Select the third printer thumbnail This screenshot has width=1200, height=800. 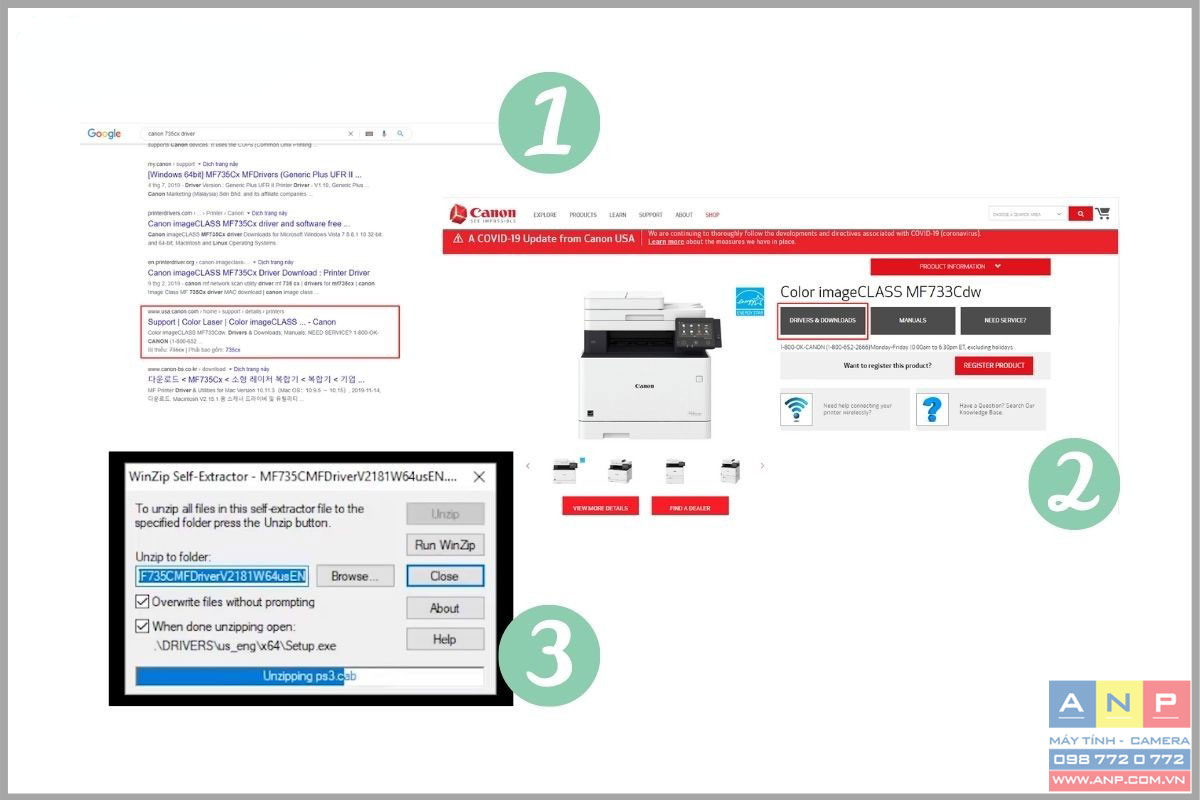click(676, 470)
